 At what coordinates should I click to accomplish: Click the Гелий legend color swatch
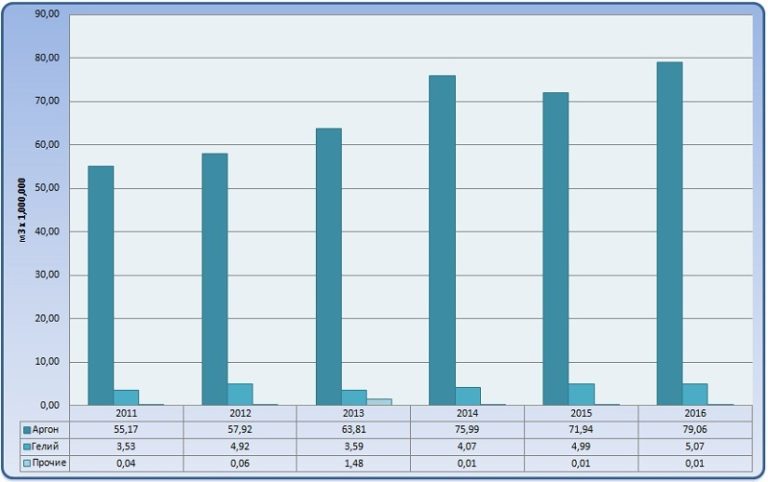click(x=27, y=447)
